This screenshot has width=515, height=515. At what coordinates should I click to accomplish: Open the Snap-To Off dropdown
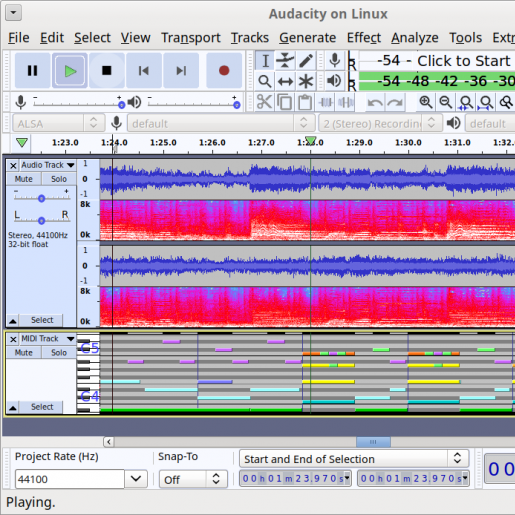pos(193,479)
